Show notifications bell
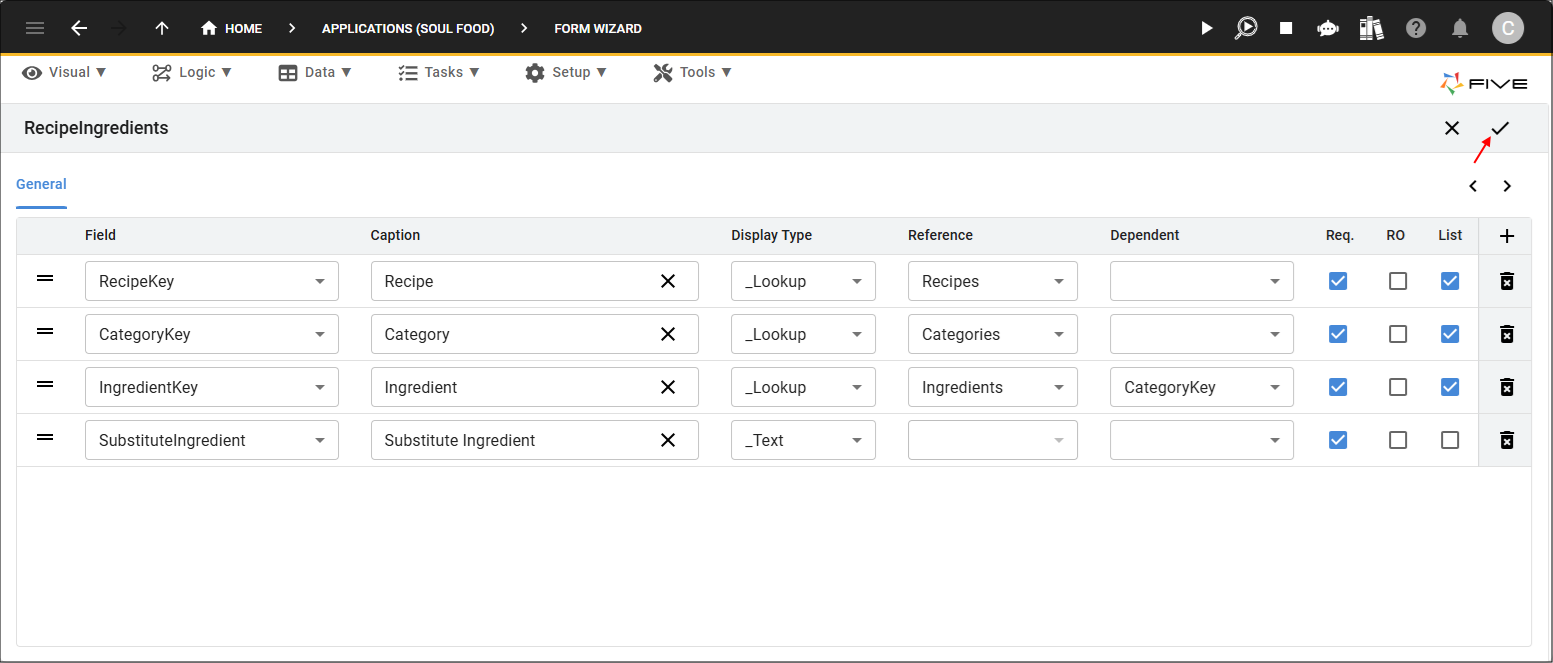Image resolution: width=1553 pixels, height=663 pixels. pos(1461,28)
